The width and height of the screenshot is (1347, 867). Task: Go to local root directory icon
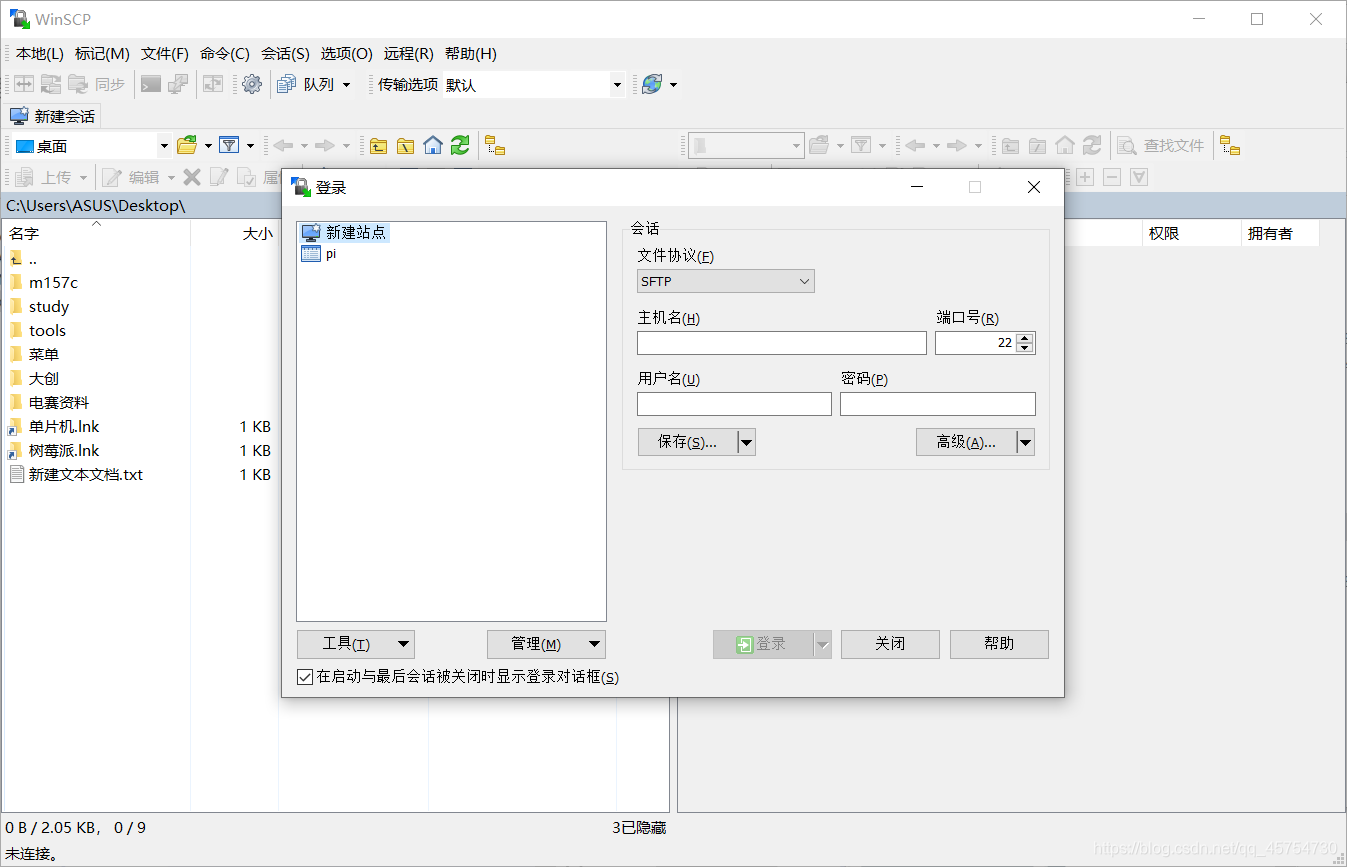coord(405,146)
